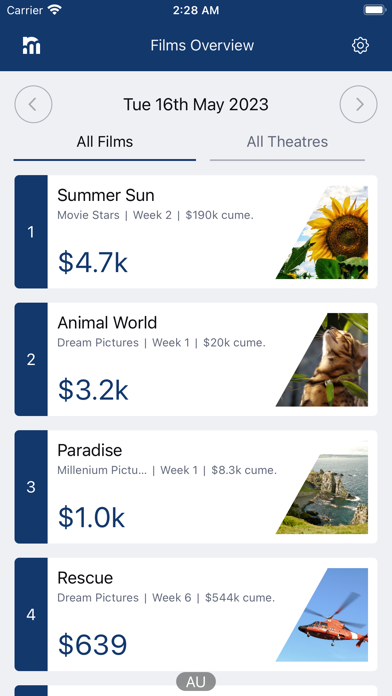The image size is (392, 696).
Task: Select the Paradise film title
Action: coord(90,450)
